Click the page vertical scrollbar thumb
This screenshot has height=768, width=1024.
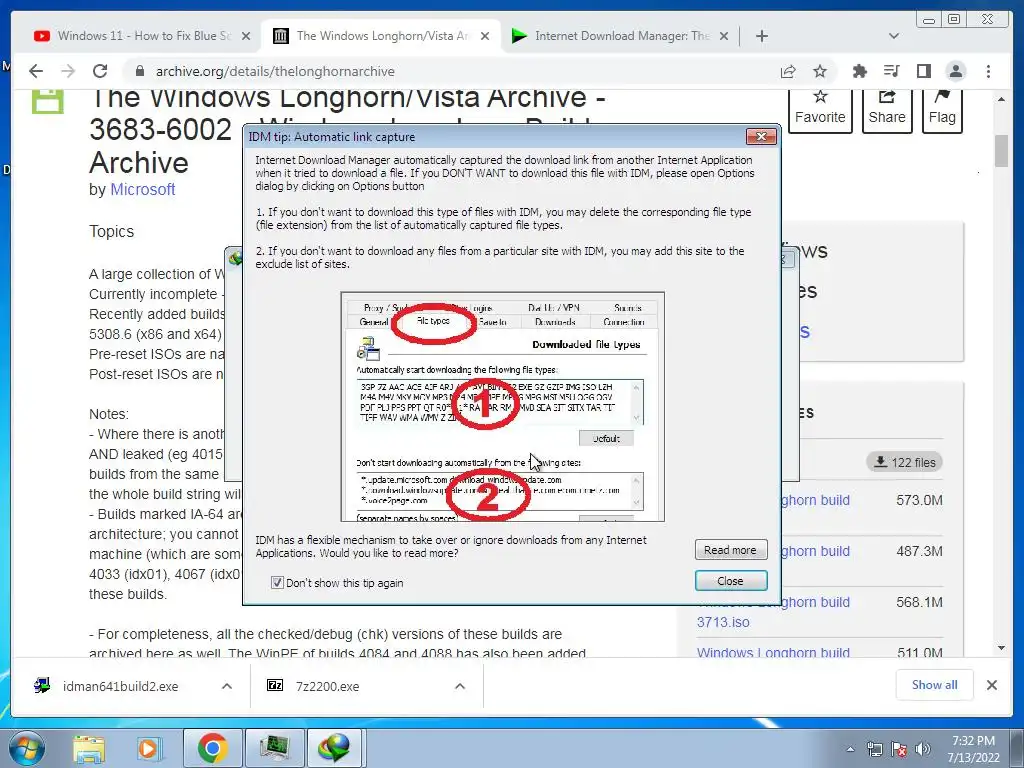click(1002, 150)
